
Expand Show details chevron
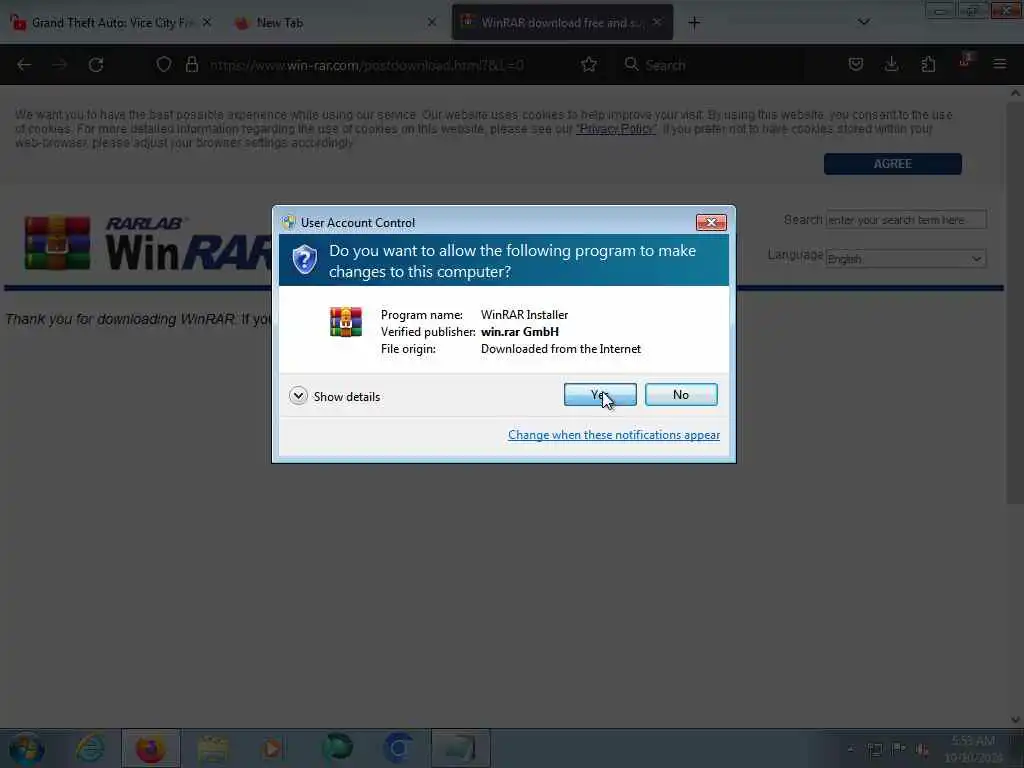coord(298,396)
